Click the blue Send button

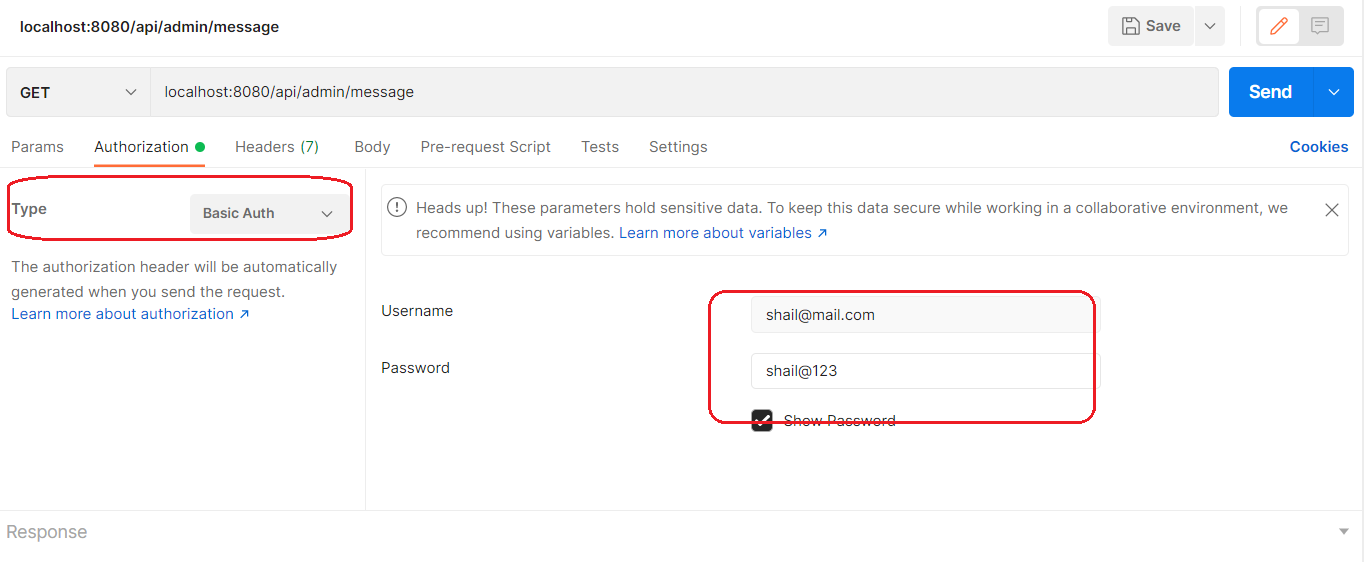1271,92
